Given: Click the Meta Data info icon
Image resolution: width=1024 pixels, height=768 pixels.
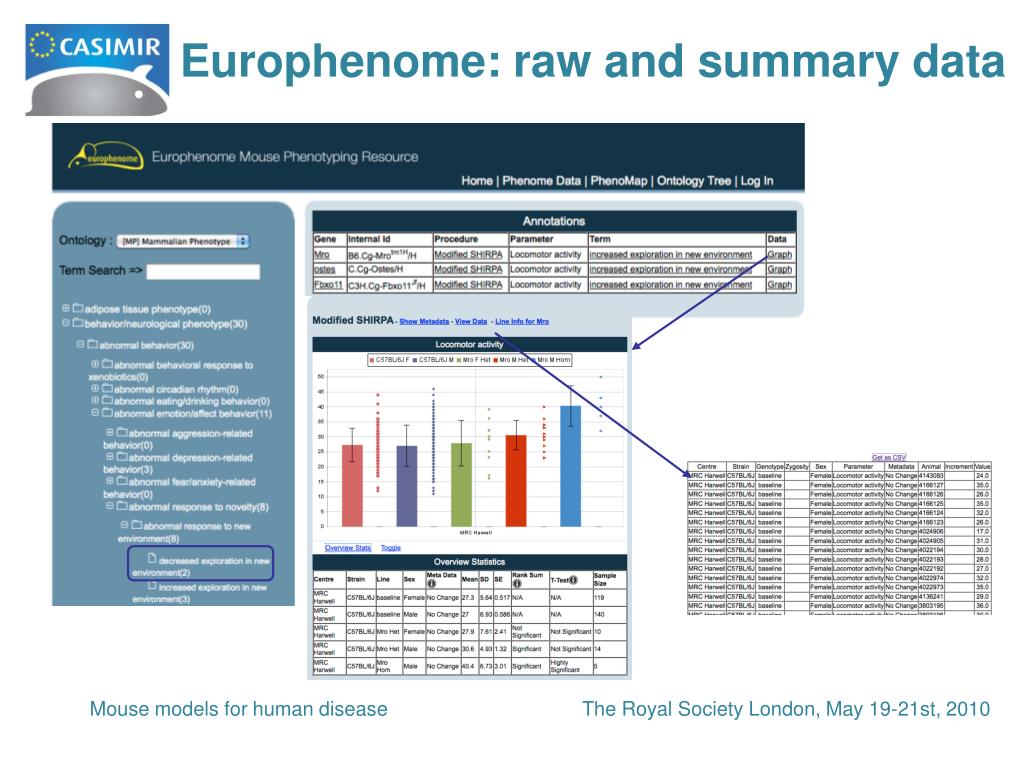Looking at the screenshot, I should (x=431, y=583).
